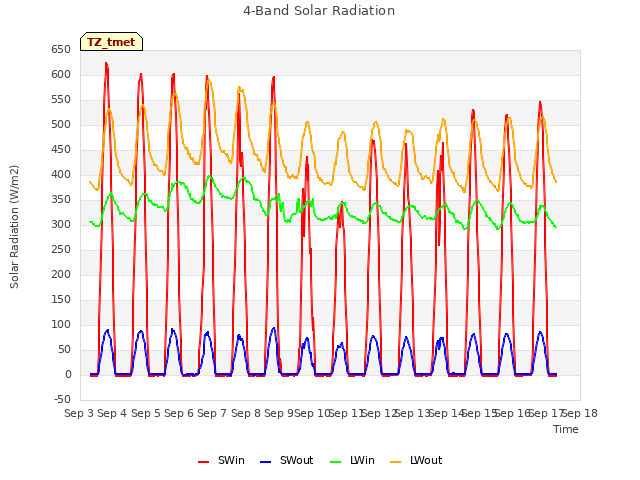This screenshot has width=640, height=480.
Task: Click the Sep 5 x-axis label
Action: tap(146, 413)
